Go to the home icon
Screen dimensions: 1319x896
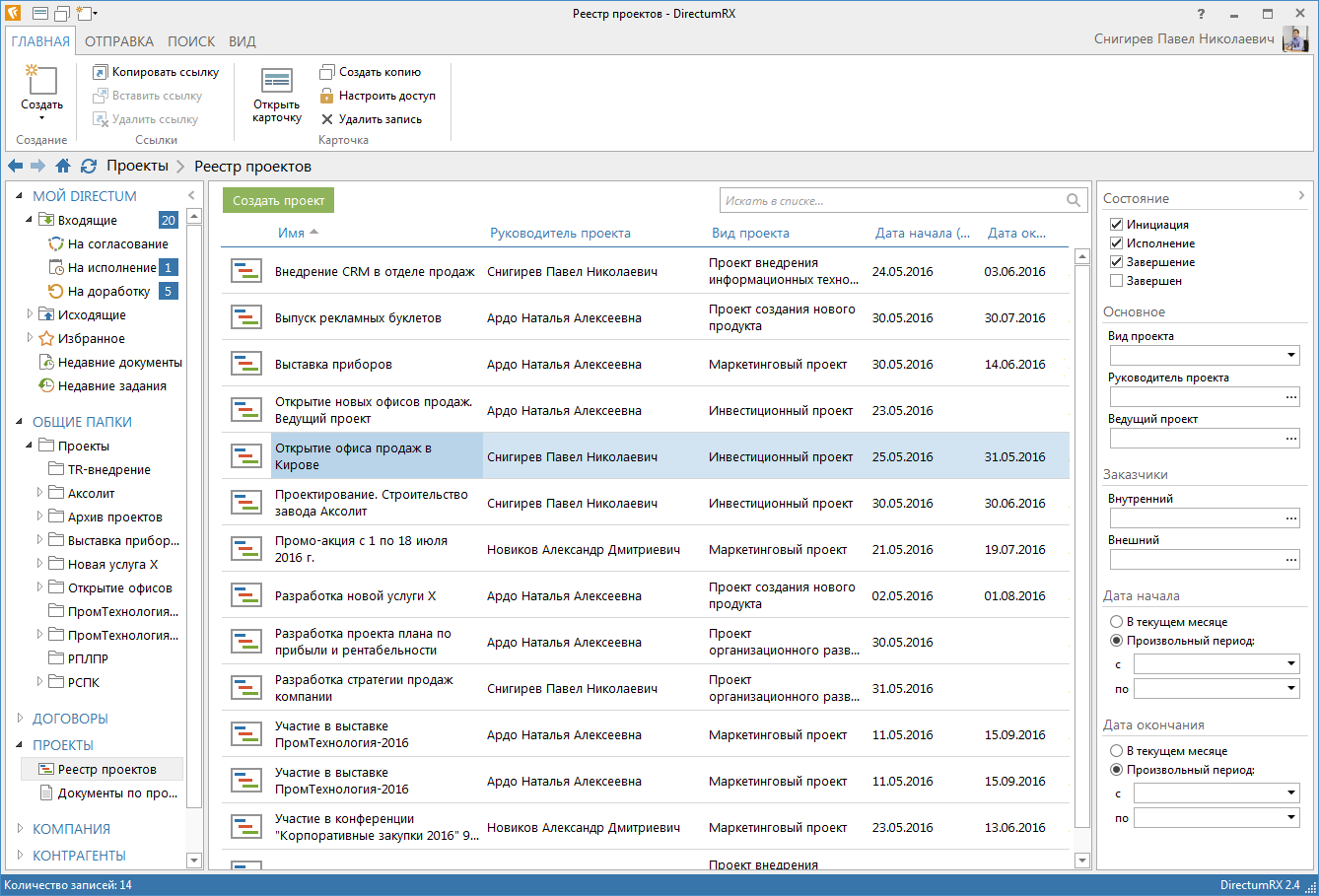pos(63,166)
